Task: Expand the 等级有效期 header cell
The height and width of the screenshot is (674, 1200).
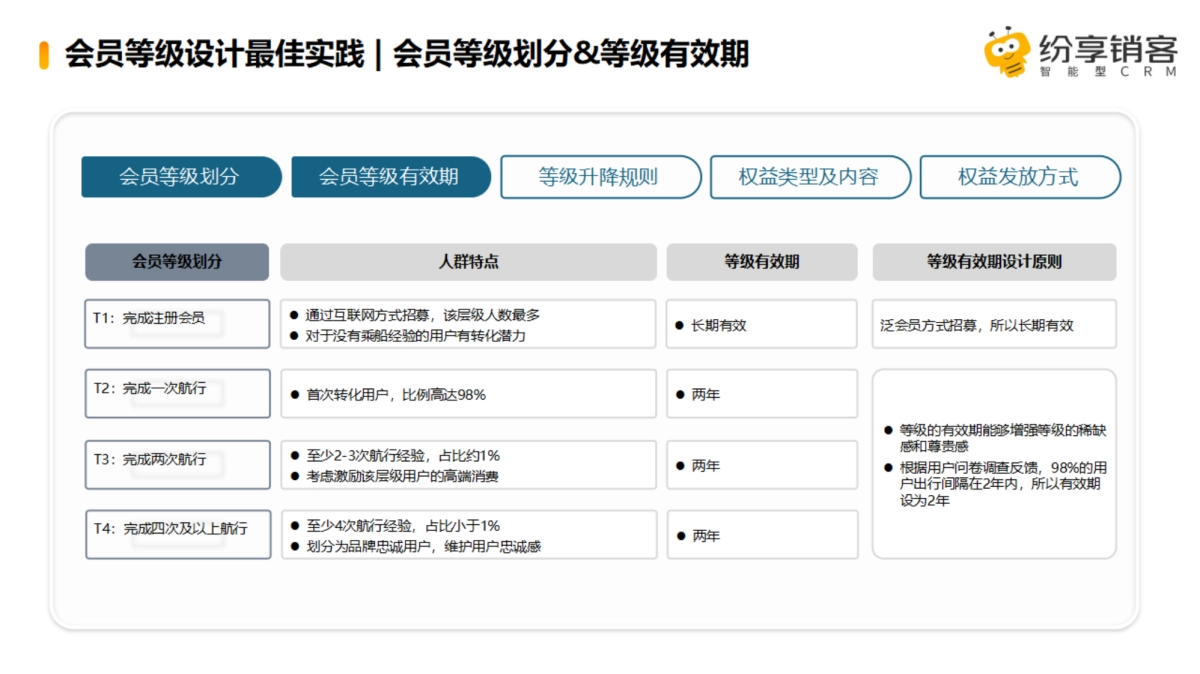Action: pos(763,262)
